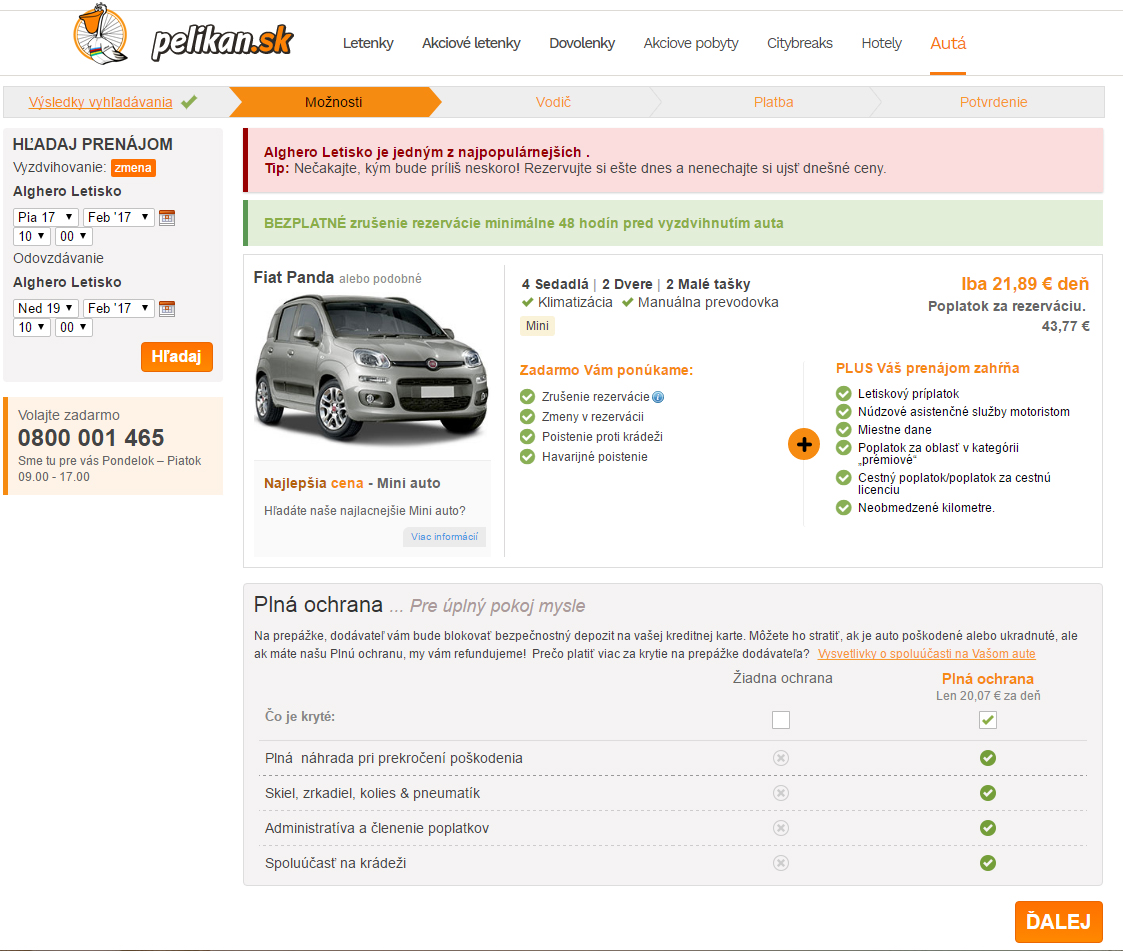1123x951 pixels.
Task: Click the Mini category tag
Action: pos(537,326)
